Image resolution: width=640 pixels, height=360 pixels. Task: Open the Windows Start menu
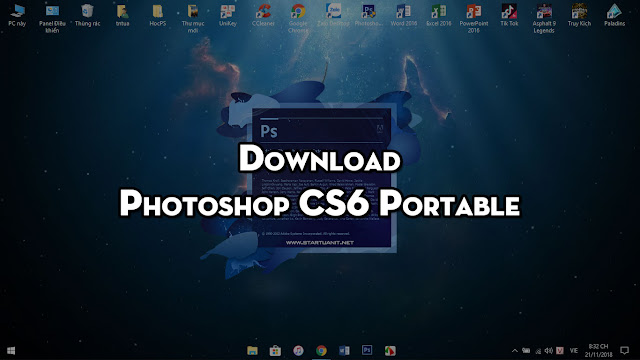[x=11, y=351]
